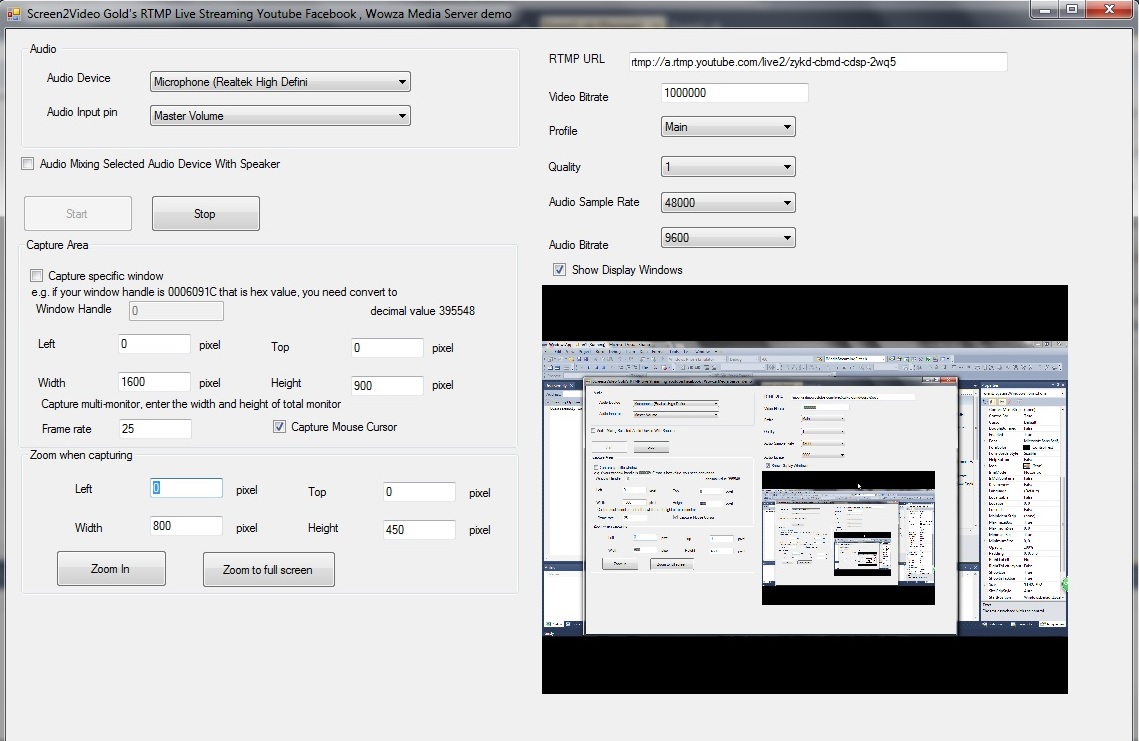Open the Audio Device dropdown
Image resolution: width=1139 pixels, height=741 pixels.
click(x=280, y=82)
